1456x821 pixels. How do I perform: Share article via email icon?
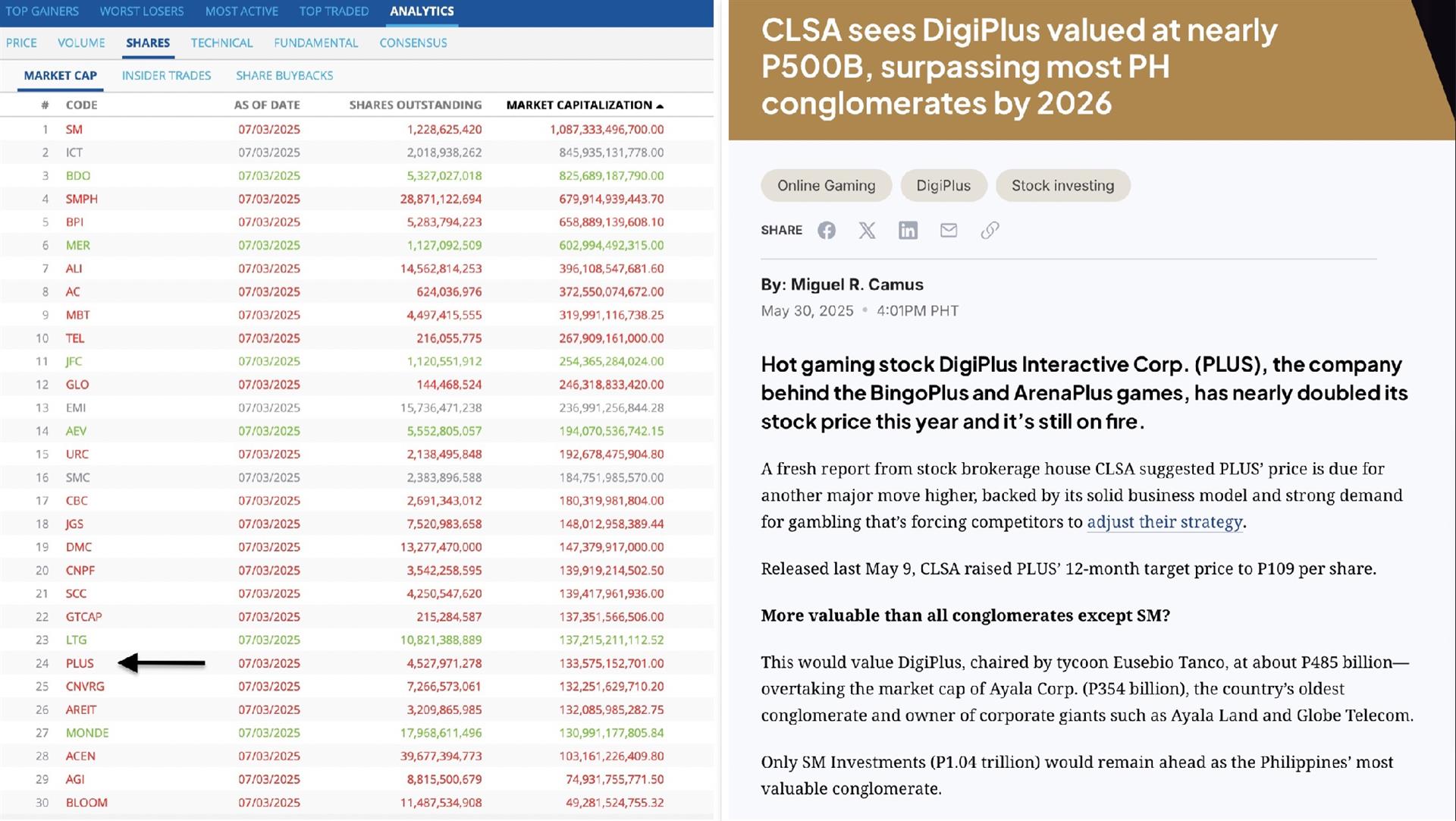click(949, 231)
